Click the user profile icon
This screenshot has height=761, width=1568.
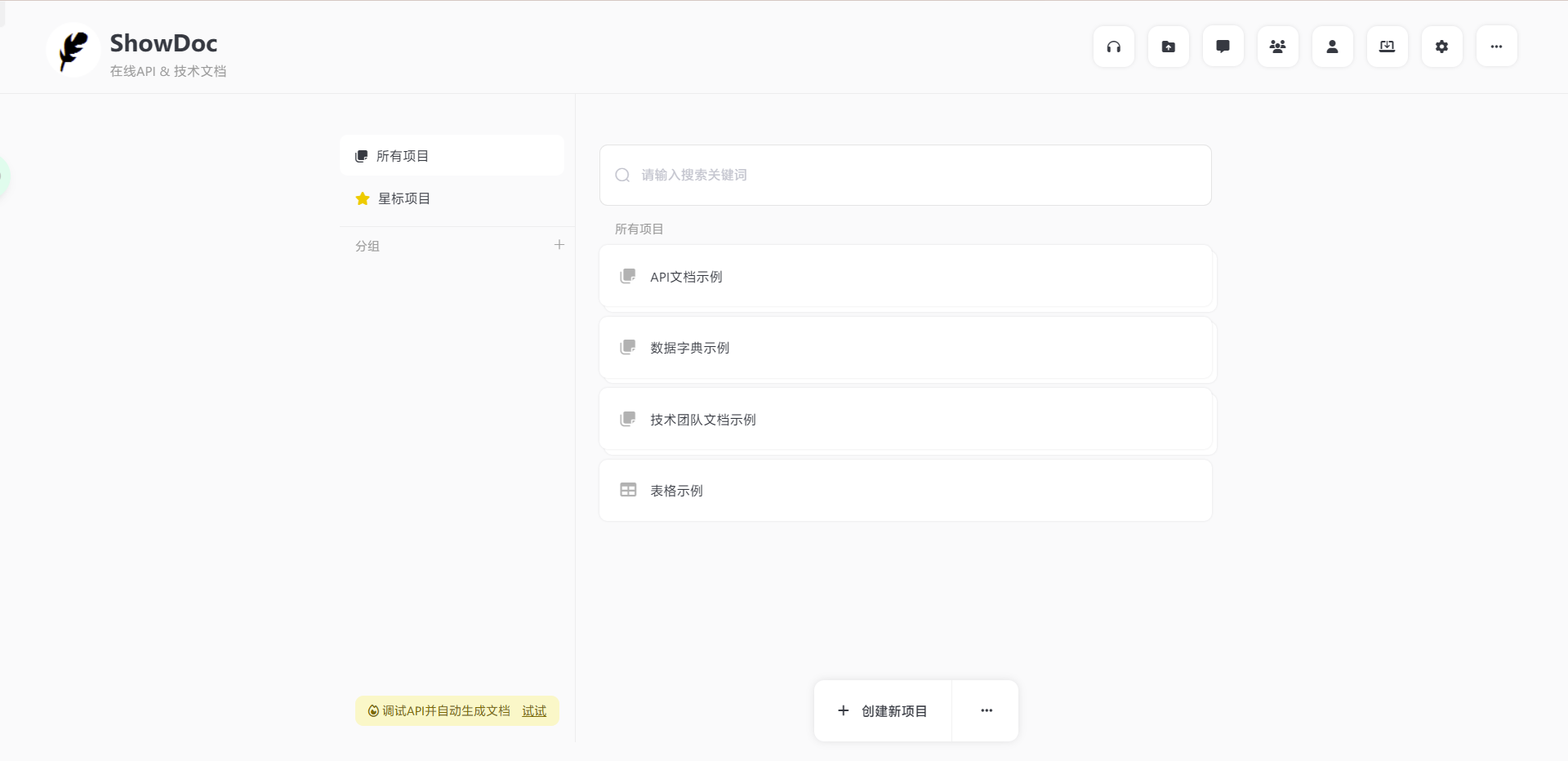(1332, 47)
